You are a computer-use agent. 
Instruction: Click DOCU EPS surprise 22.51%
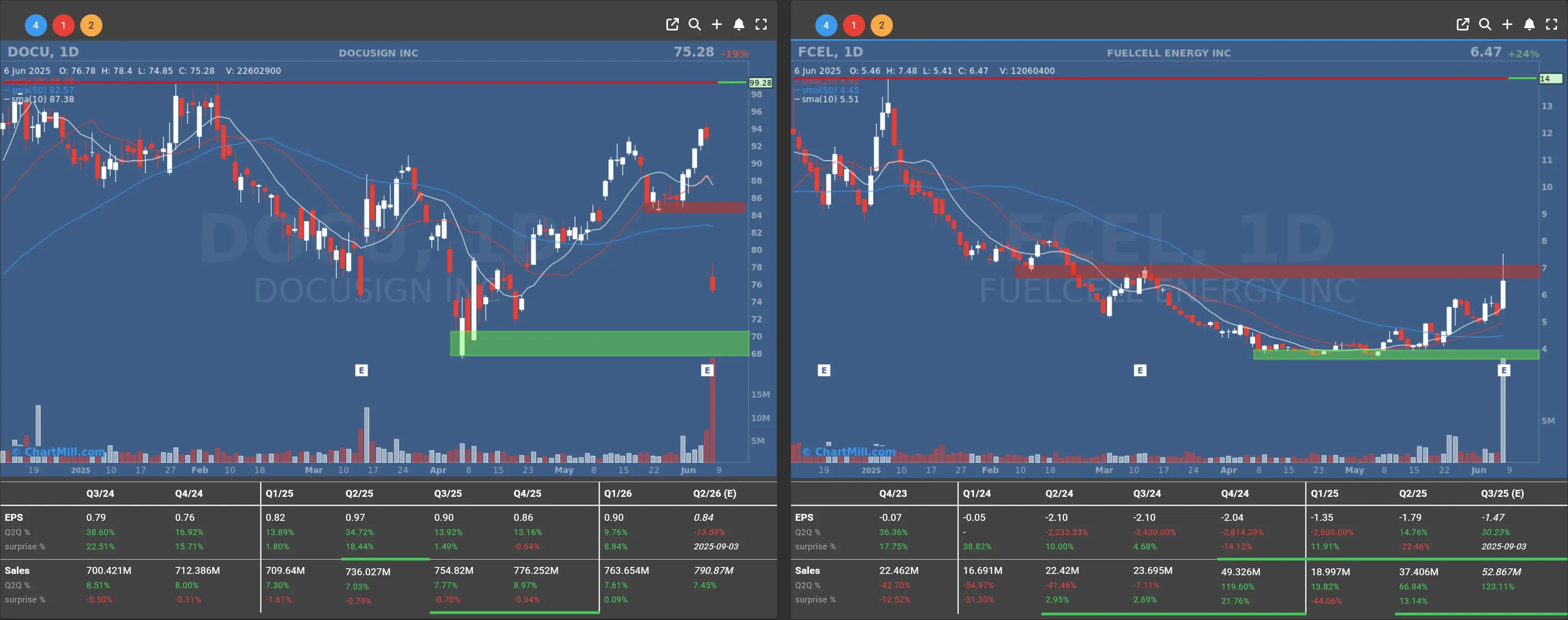(x=101, y=546)
